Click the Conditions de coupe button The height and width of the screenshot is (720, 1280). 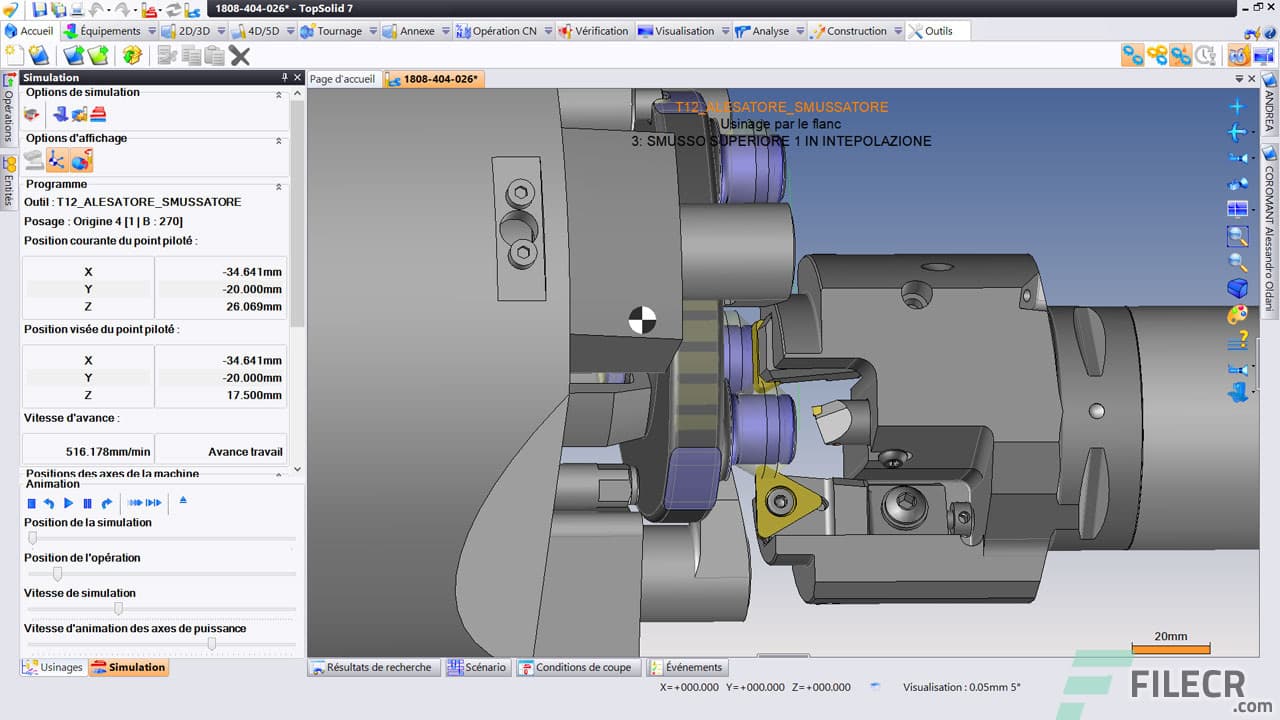578,667
